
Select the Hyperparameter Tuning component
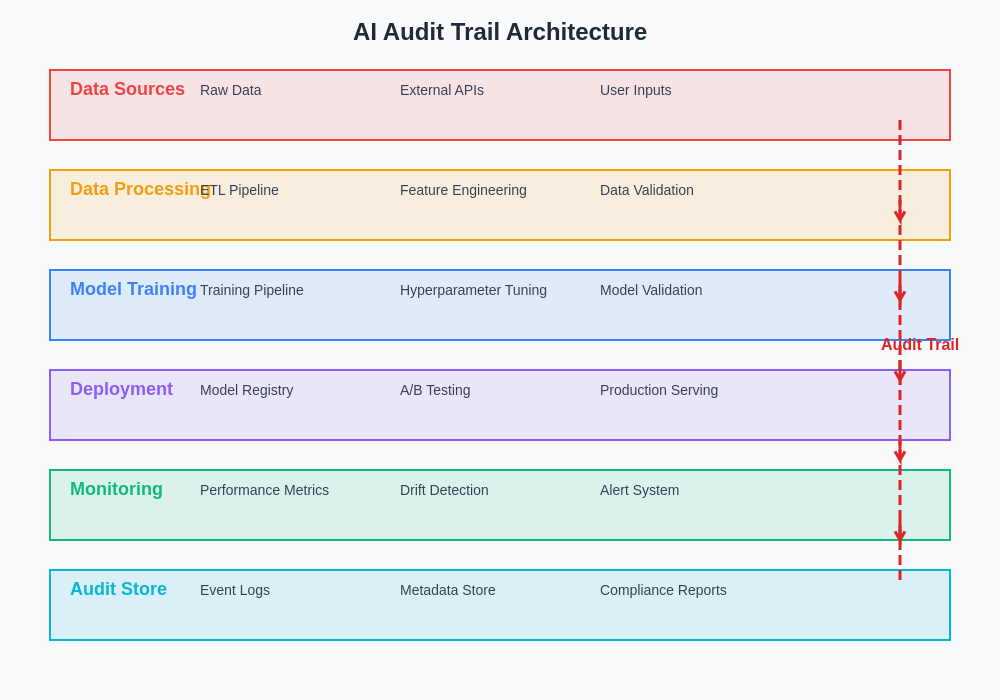tap(473, 290)
